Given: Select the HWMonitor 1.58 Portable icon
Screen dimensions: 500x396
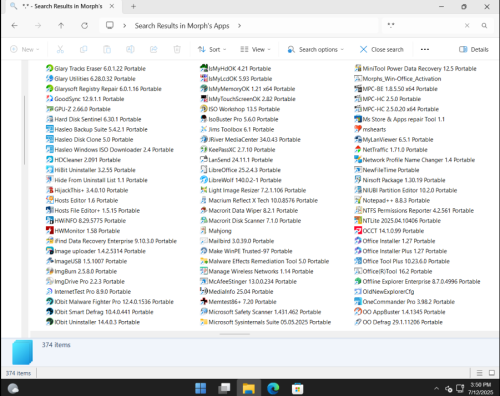Looking at the screenshot, I should 49,231.
